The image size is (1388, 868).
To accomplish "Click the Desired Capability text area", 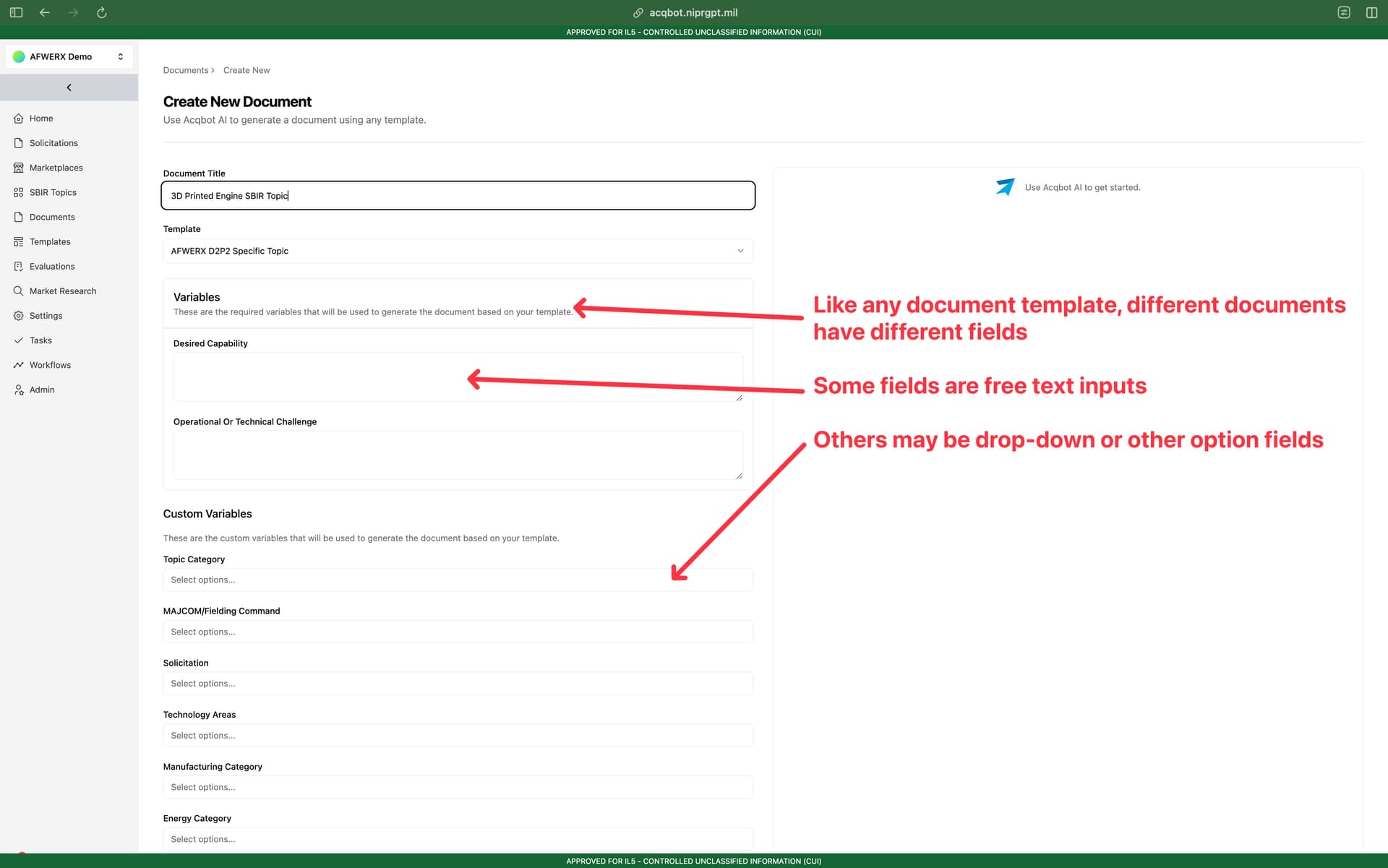I will [x=458, y=377].
